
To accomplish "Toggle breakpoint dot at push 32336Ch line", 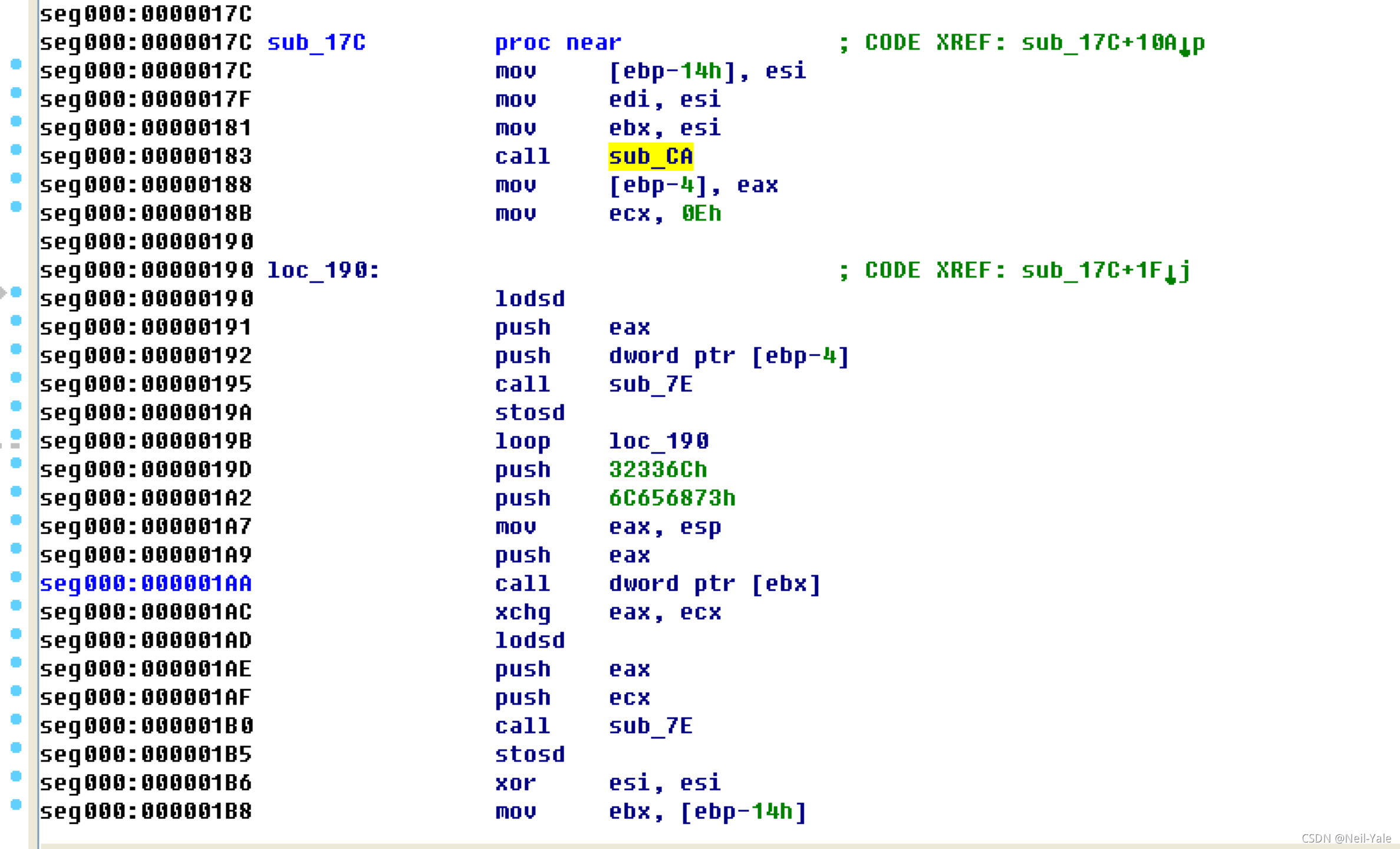I will pyautogui.click(x=17, y=463).
